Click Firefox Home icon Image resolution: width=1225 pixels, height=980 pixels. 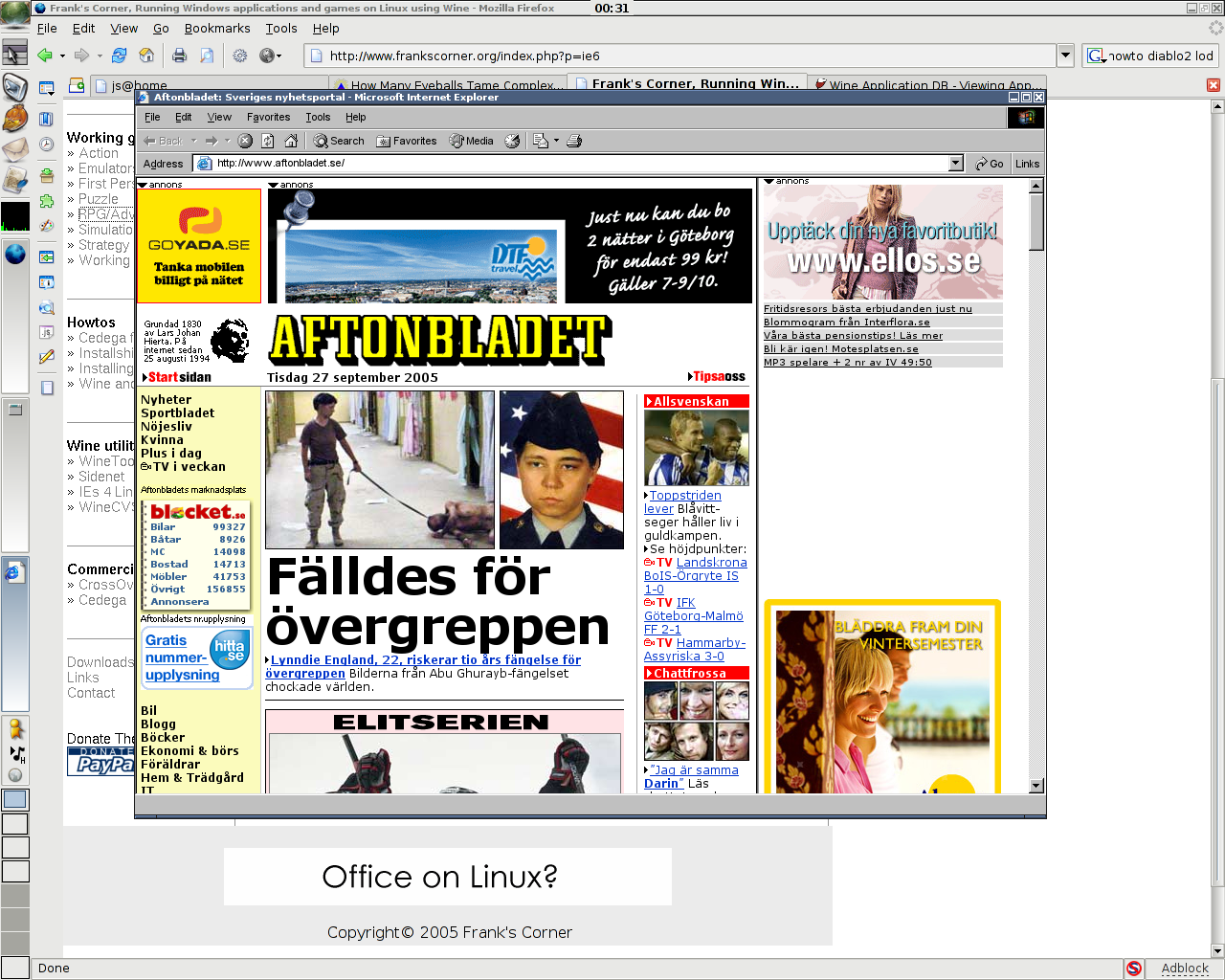click(146, 56)
